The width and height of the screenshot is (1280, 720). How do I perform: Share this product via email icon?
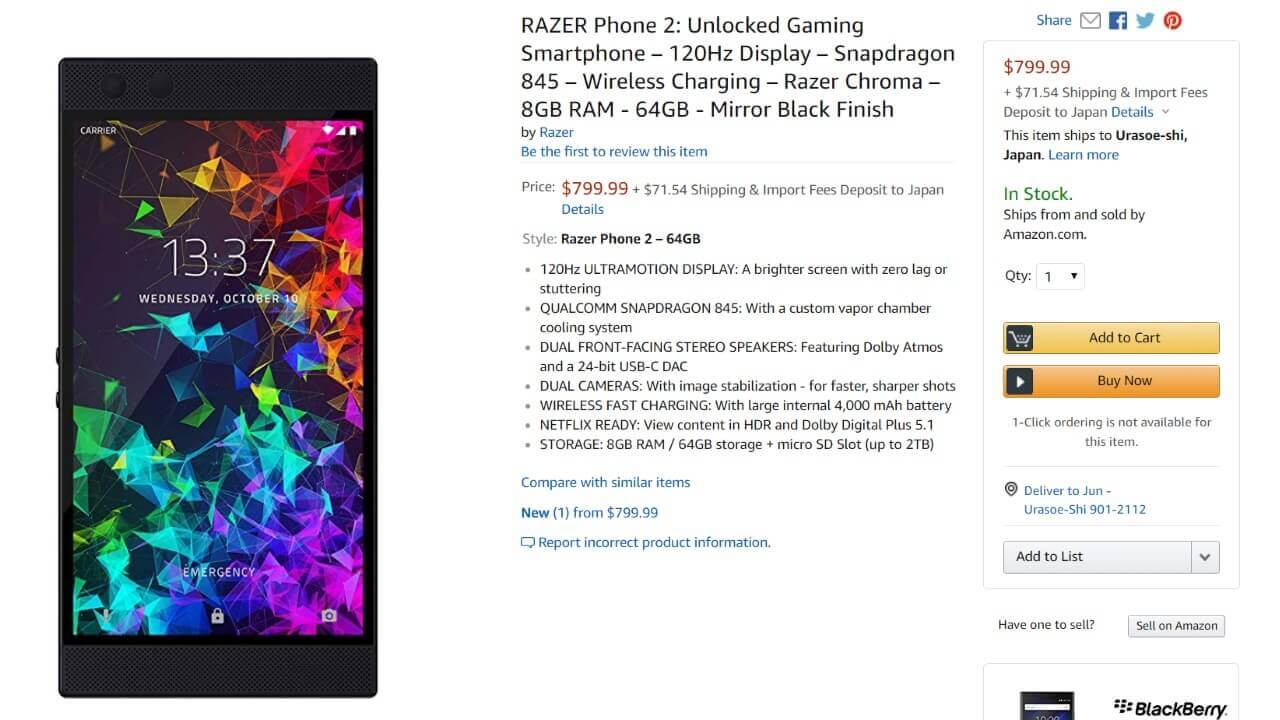(1090, 20)
